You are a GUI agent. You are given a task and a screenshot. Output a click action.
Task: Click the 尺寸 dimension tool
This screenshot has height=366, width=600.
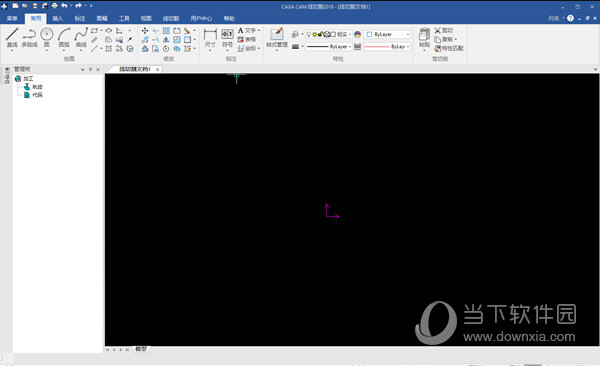(210, 38)
